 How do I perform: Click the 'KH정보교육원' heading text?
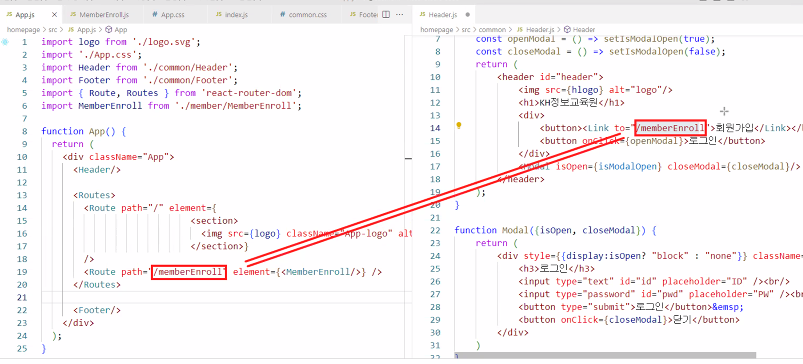(567, 102)
